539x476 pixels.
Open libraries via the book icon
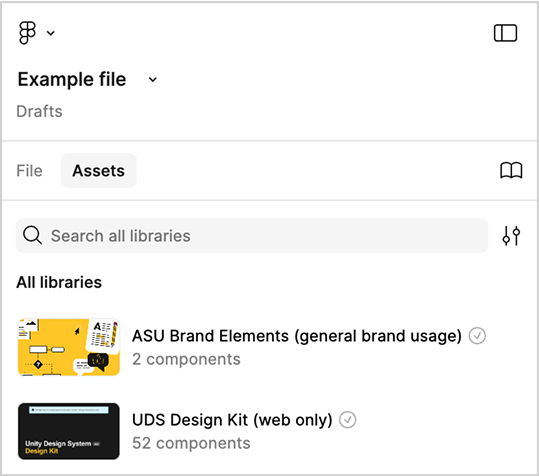click(511, 170)
